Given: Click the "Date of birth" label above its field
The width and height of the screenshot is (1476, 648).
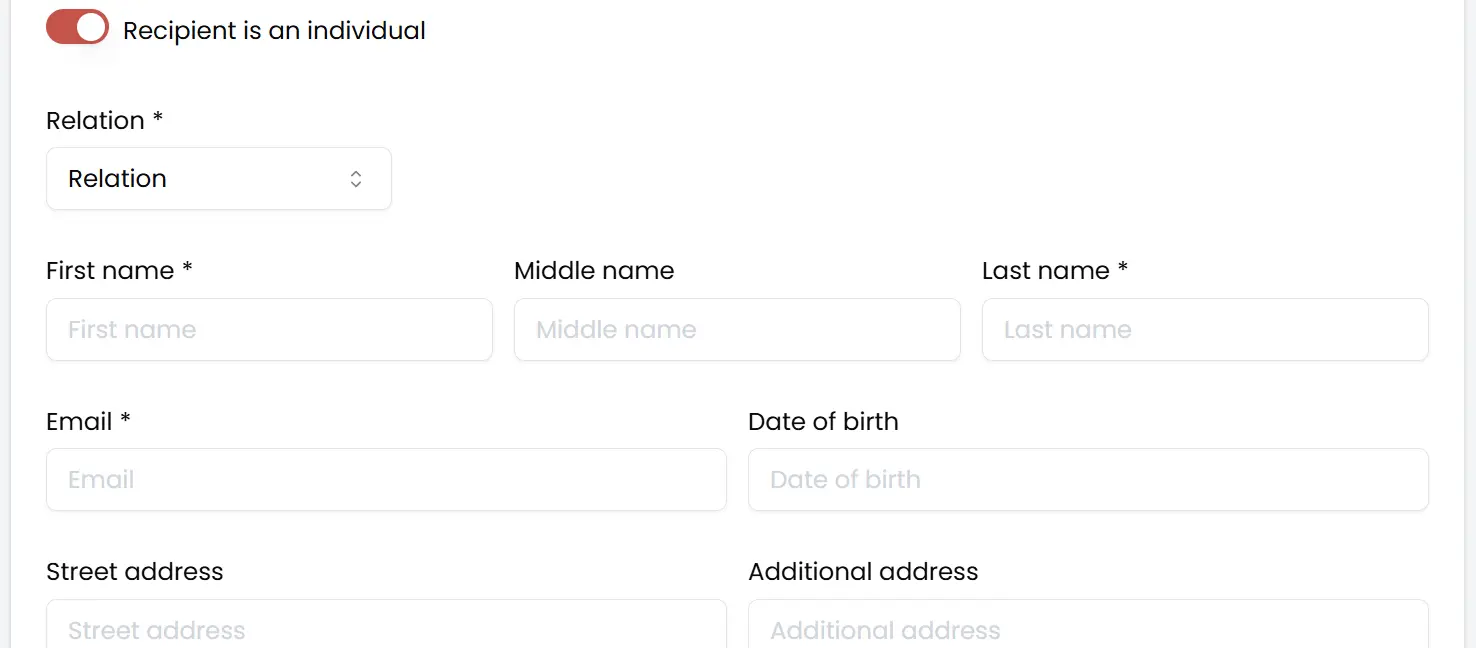Looking at the screenshot, I should (x=823, y=421).
